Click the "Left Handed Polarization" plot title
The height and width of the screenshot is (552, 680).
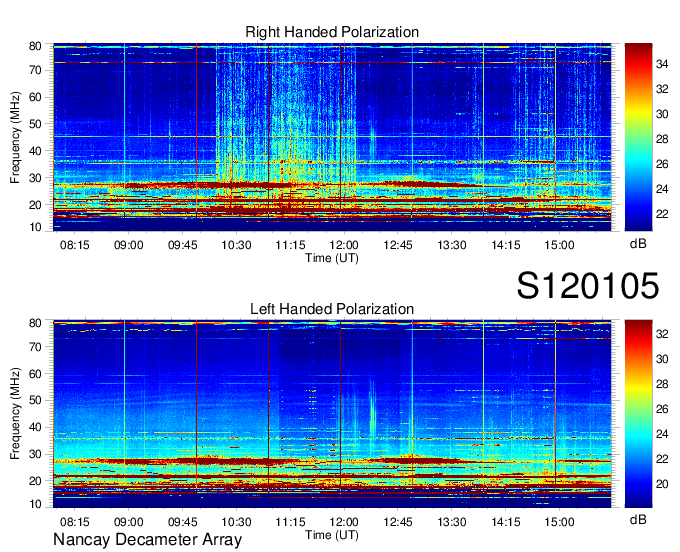point(332,309)
